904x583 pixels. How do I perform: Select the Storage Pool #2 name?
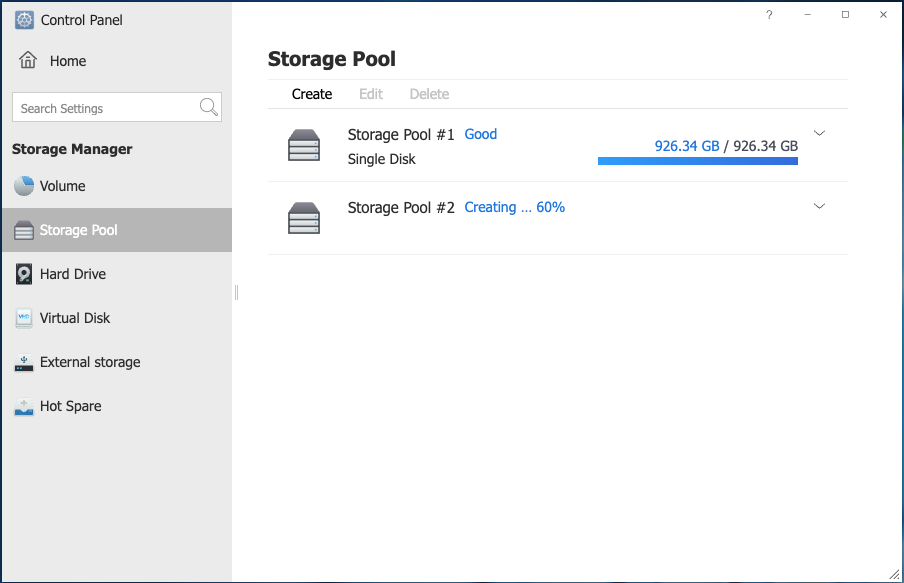tap(401, 208)
